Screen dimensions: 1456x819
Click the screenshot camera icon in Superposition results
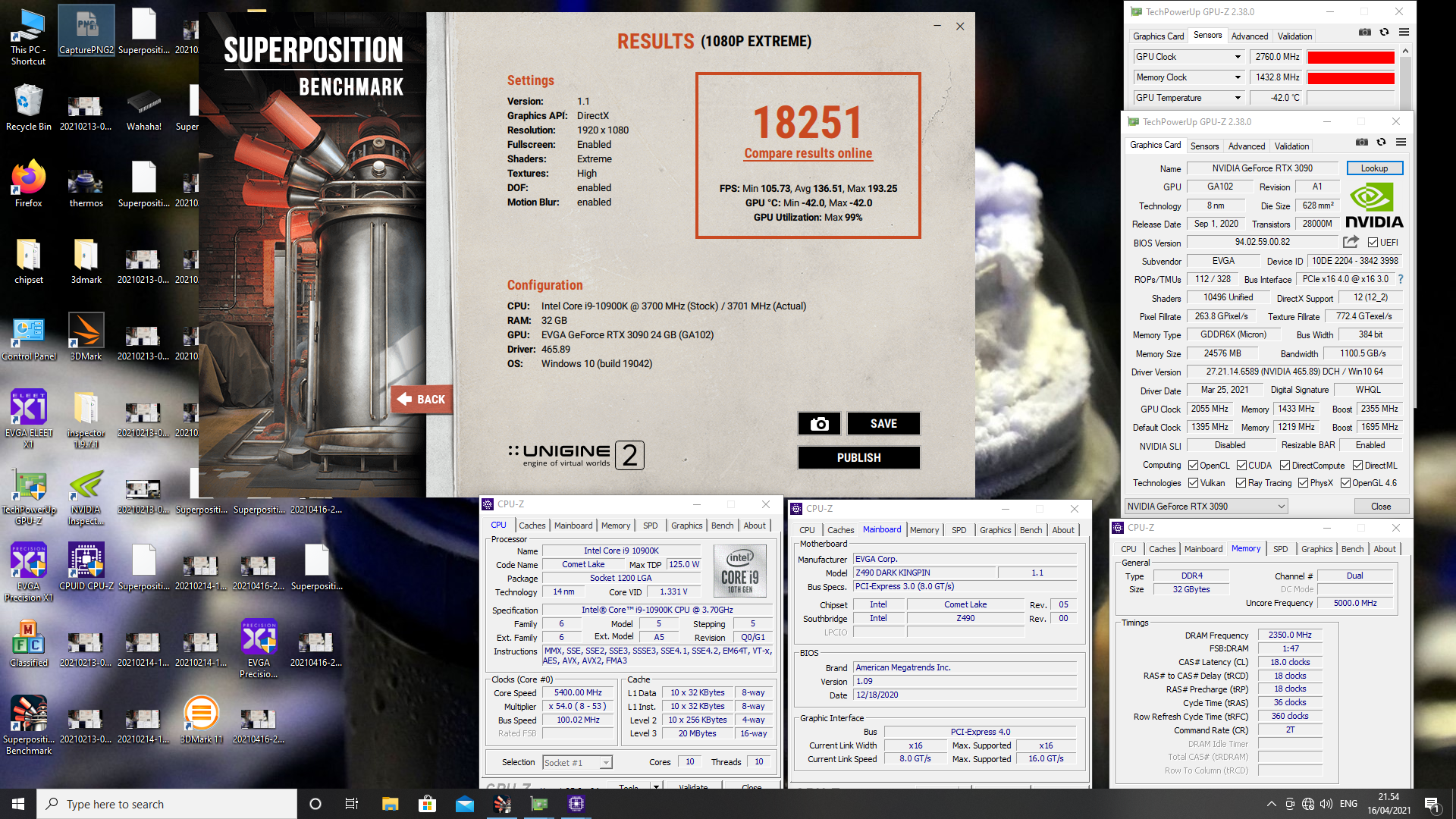point(819,424)
